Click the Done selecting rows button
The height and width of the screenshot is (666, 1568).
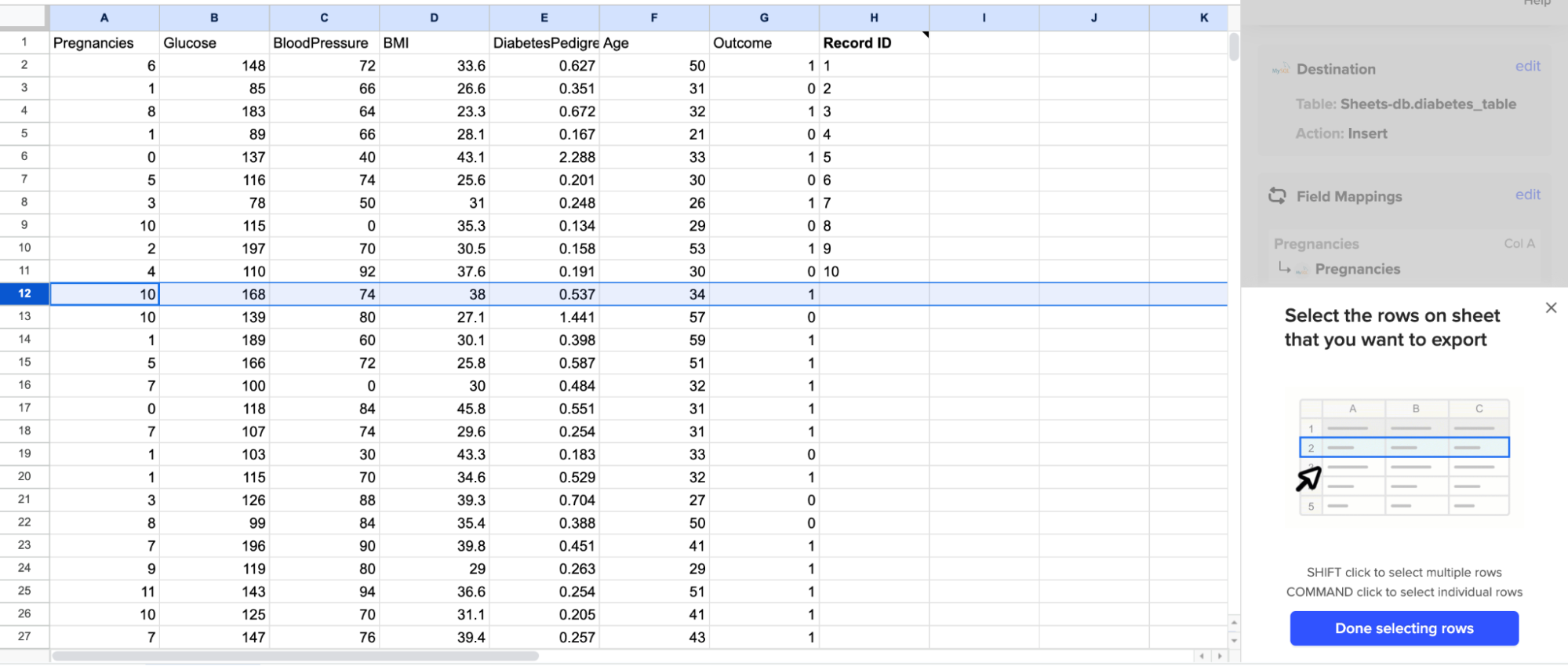coord(1403,628)
